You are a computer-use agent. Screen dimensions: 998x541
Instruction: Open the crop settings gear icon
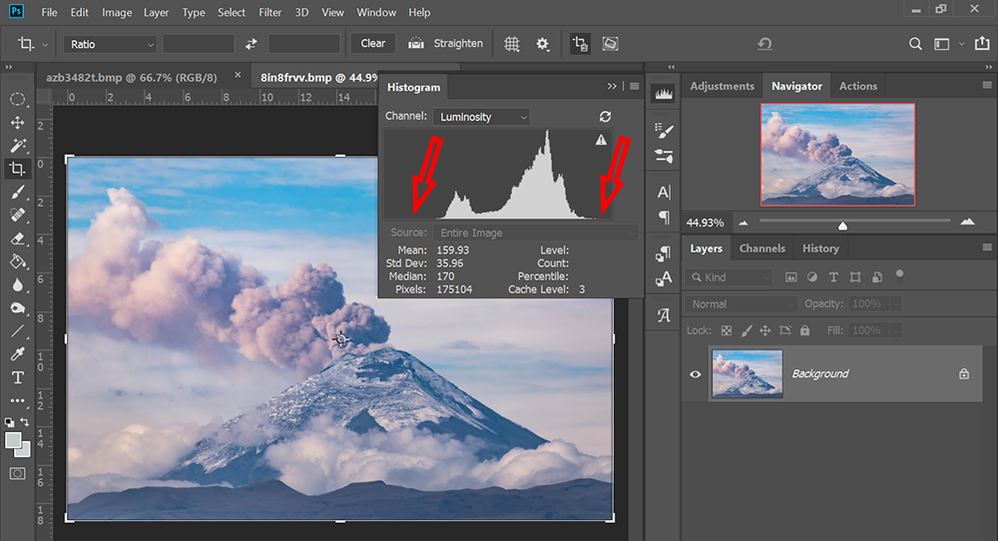(x=543, y=44)
